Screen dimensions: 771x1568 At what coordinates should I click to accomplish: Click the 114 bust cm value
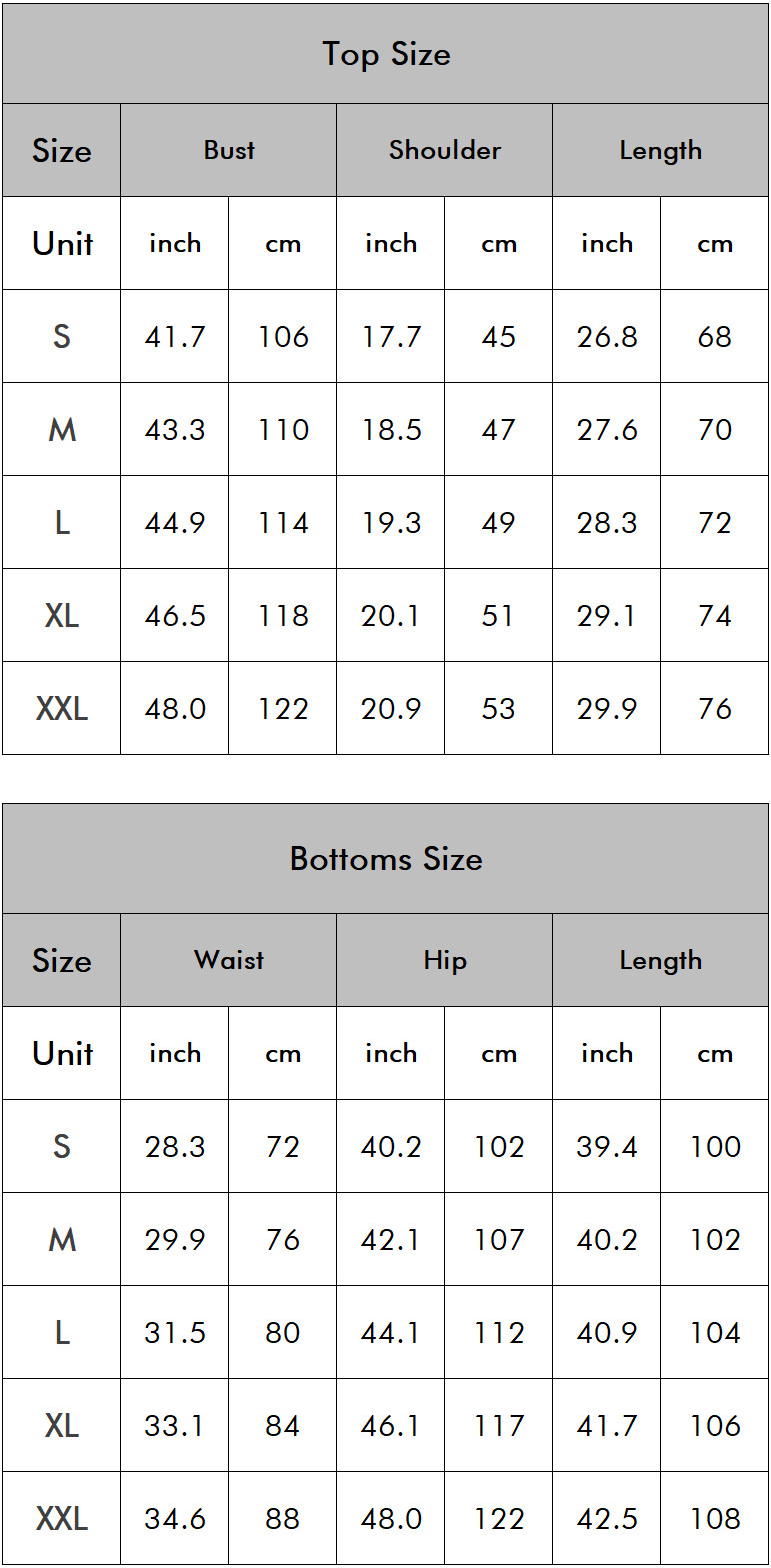[x=283, y=523]
